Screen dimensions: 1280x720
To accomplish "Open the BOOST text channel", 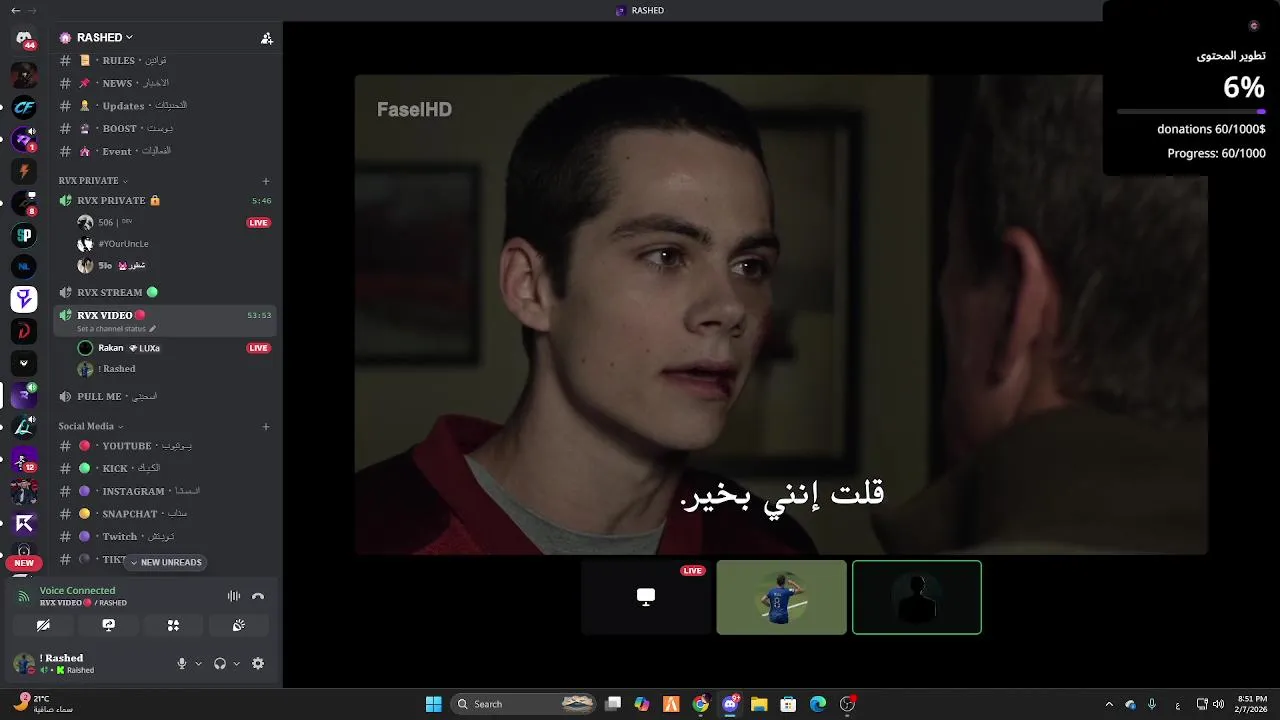I will click(165, 128).
